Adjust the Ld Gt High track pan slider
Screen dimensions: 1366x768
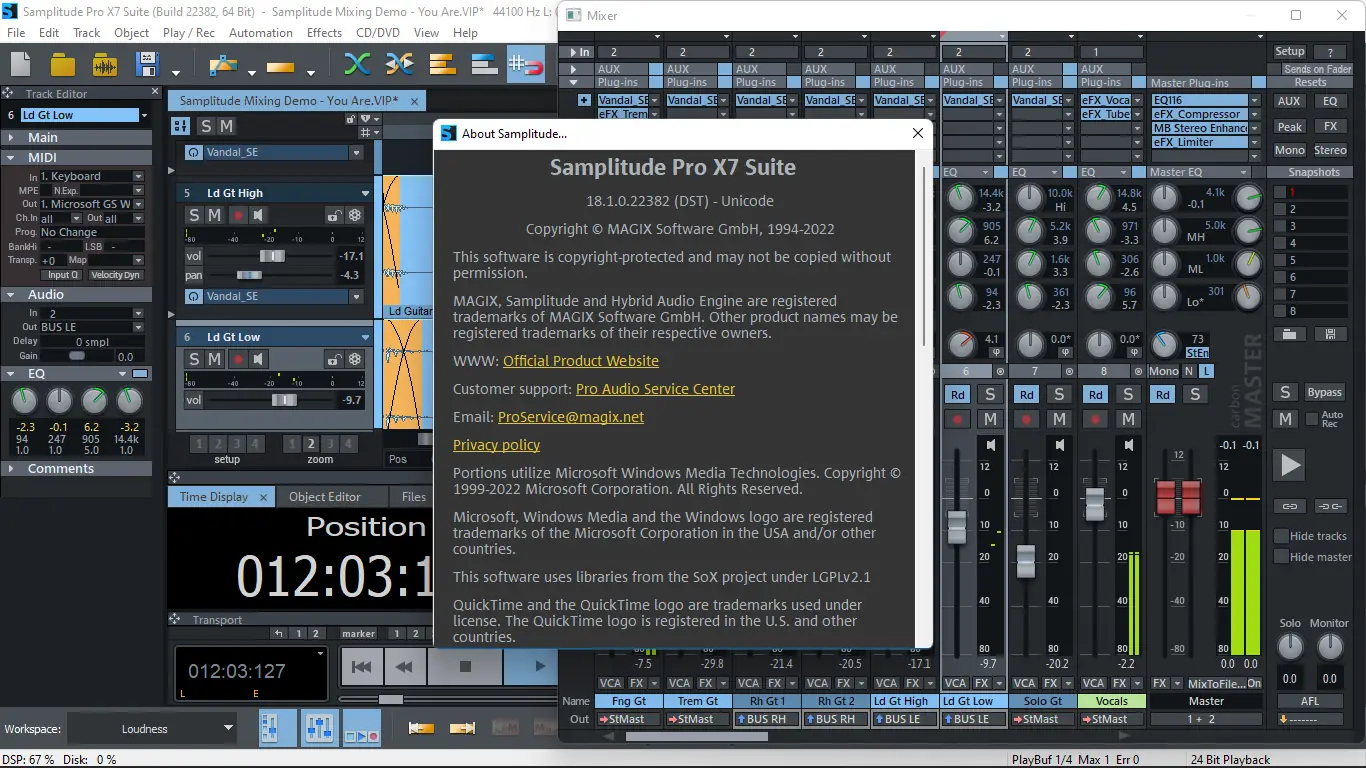[250, 275]
